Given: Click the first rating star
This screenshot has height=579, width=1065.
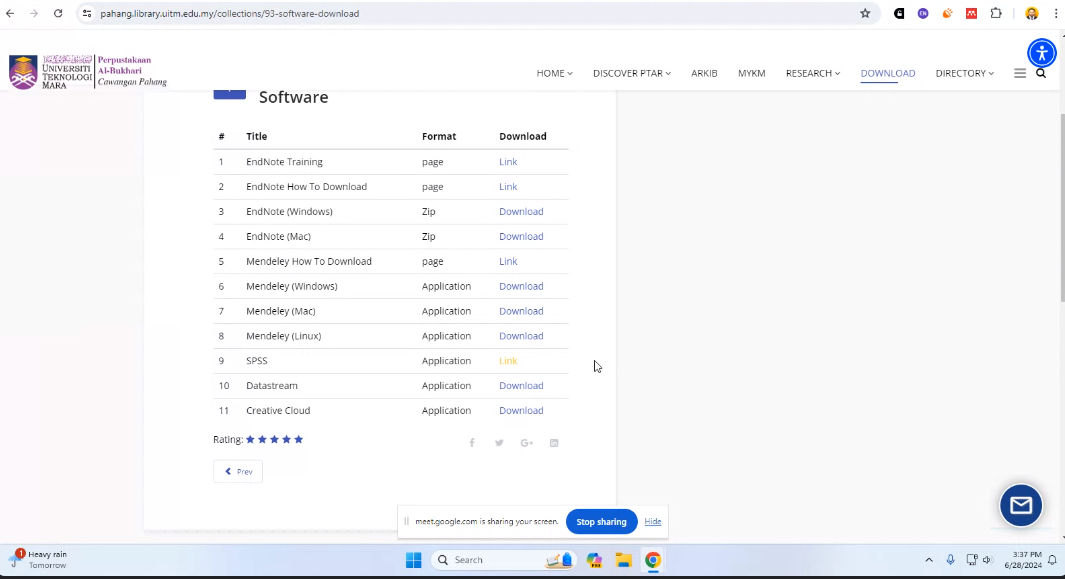Looking at the screenshot, I should [x=250, y=440].
